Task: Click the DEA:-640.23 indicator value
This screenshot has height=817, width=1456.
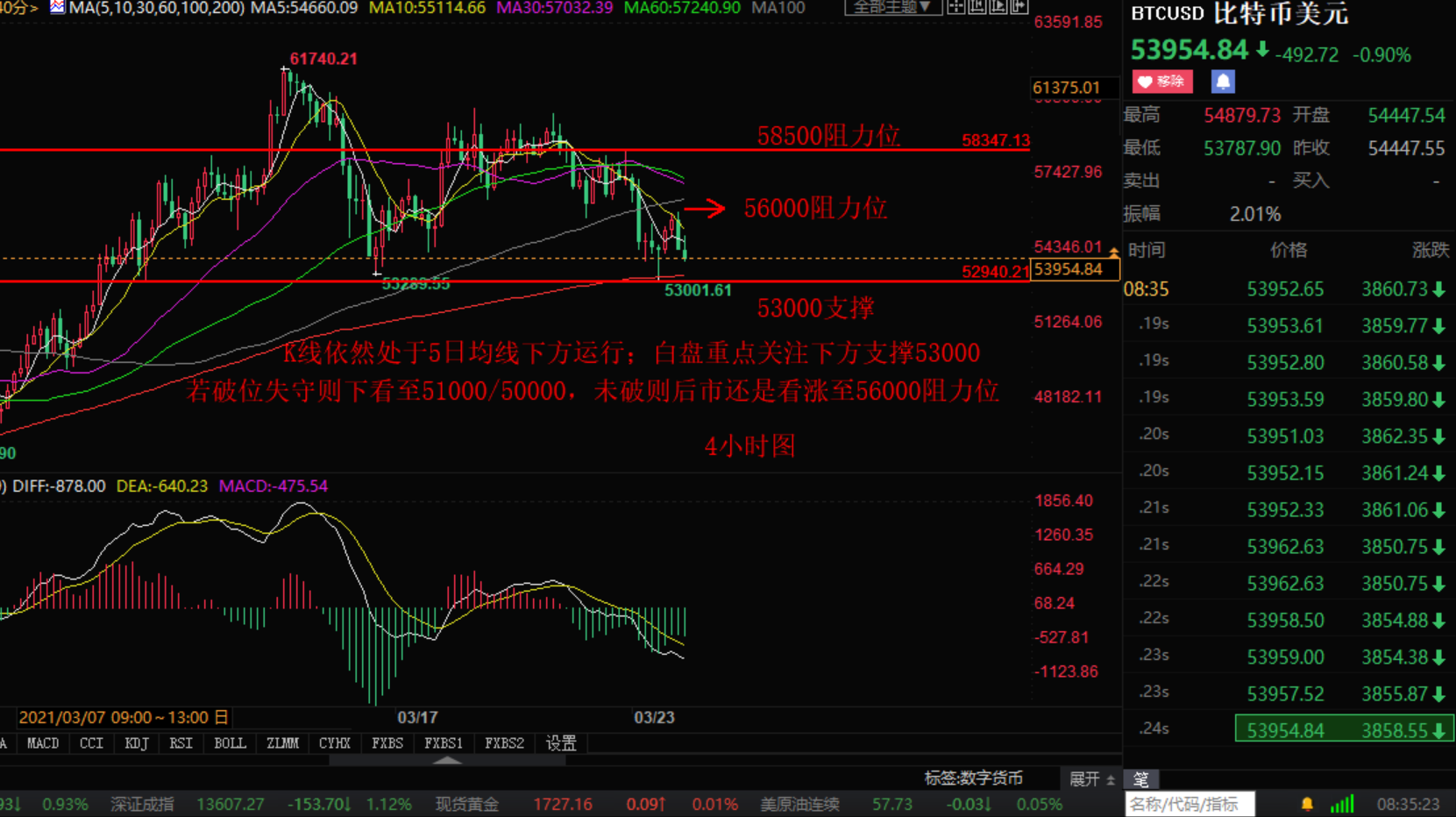Action: (162, 486)
